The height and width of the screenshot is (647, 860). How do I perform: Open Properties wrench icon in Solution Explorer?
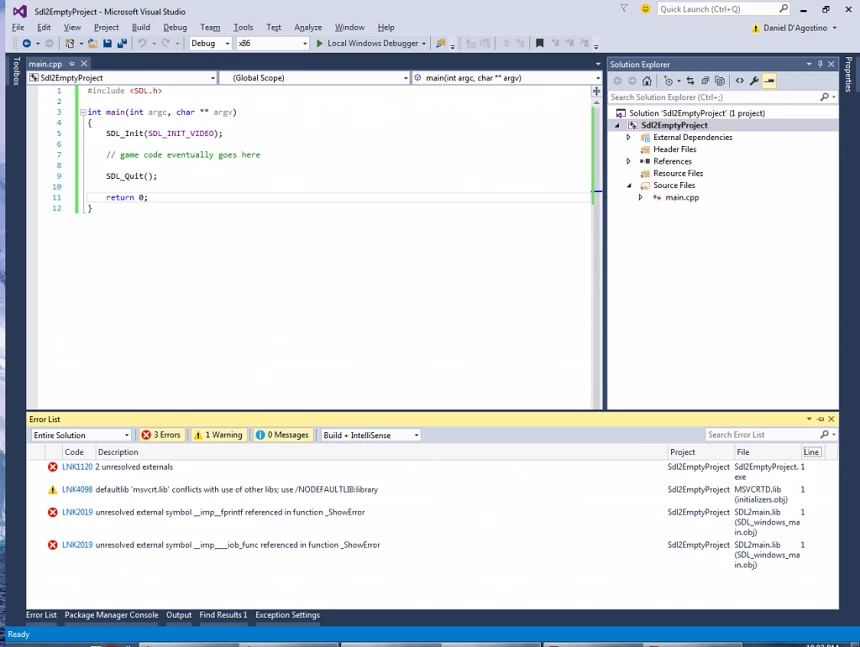tap(754, 81)
